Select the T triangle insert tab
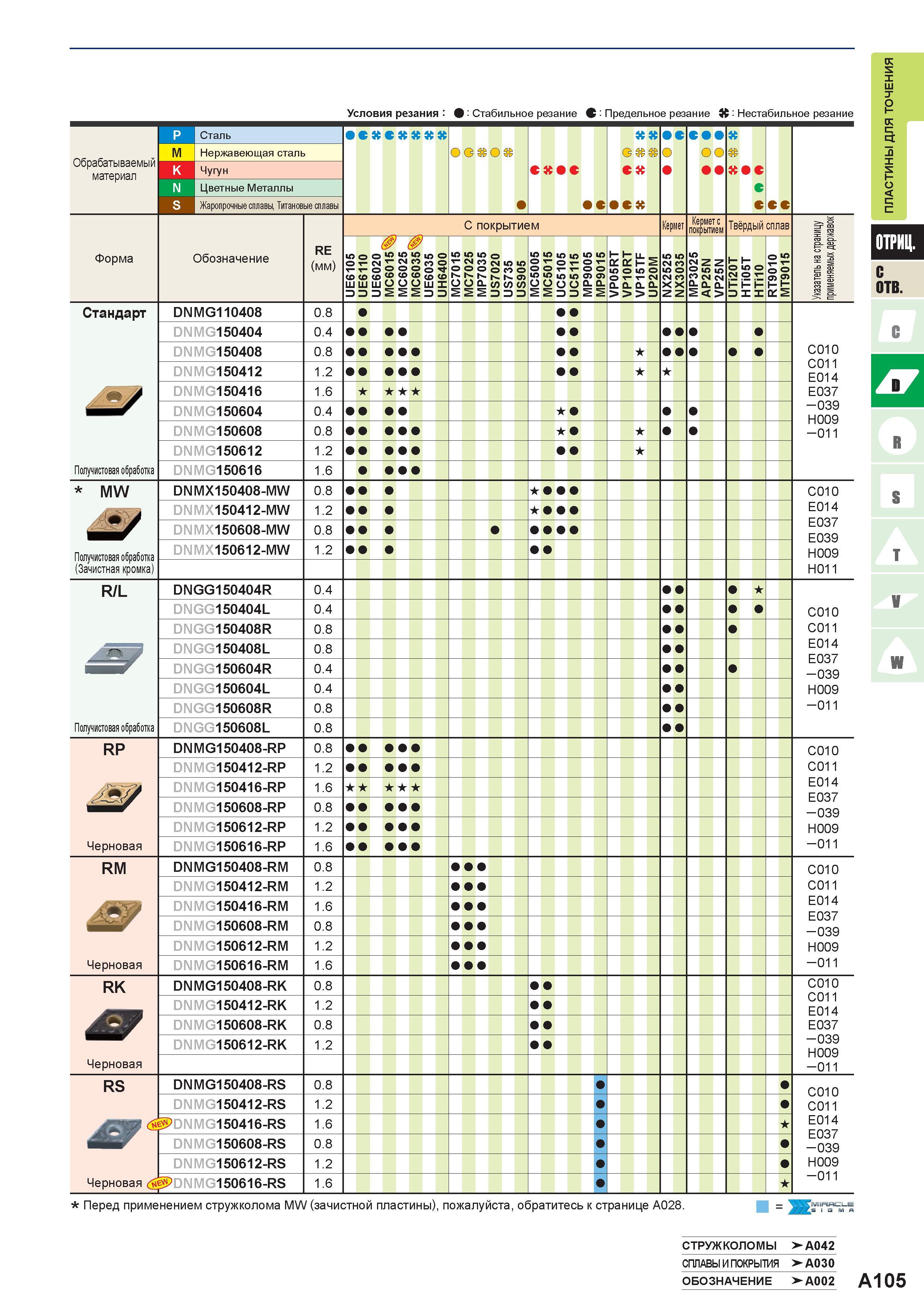 point(897,545)
